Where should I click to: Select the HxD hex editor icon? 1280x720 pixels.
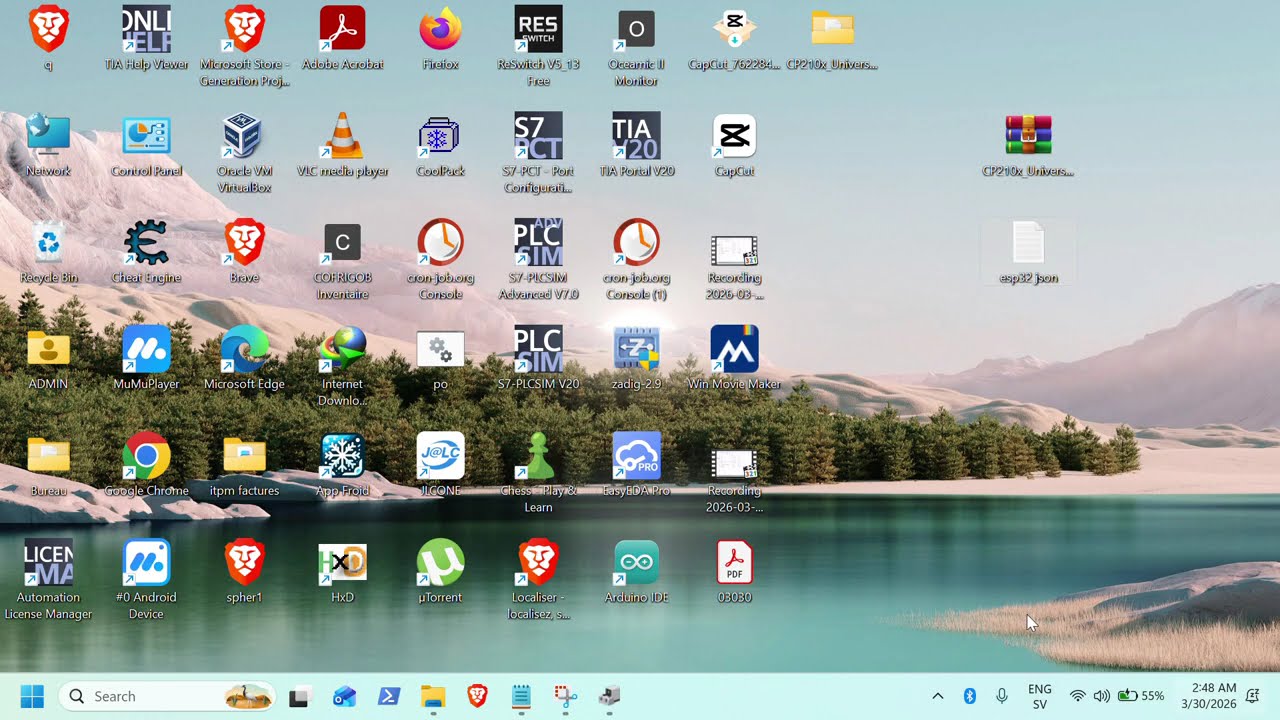coord(342,572)
